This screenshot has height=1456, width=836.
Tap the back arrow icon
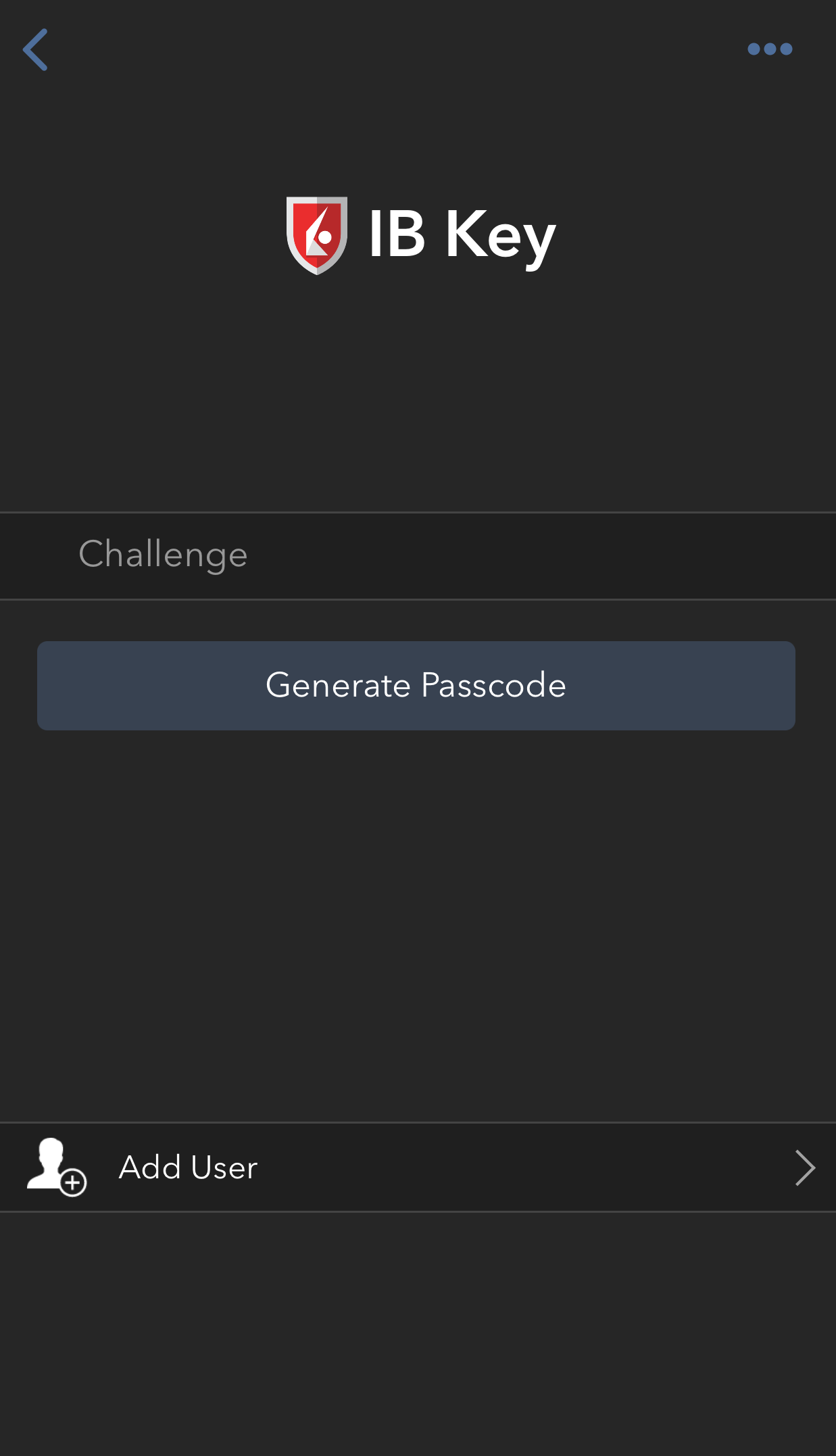35,49
